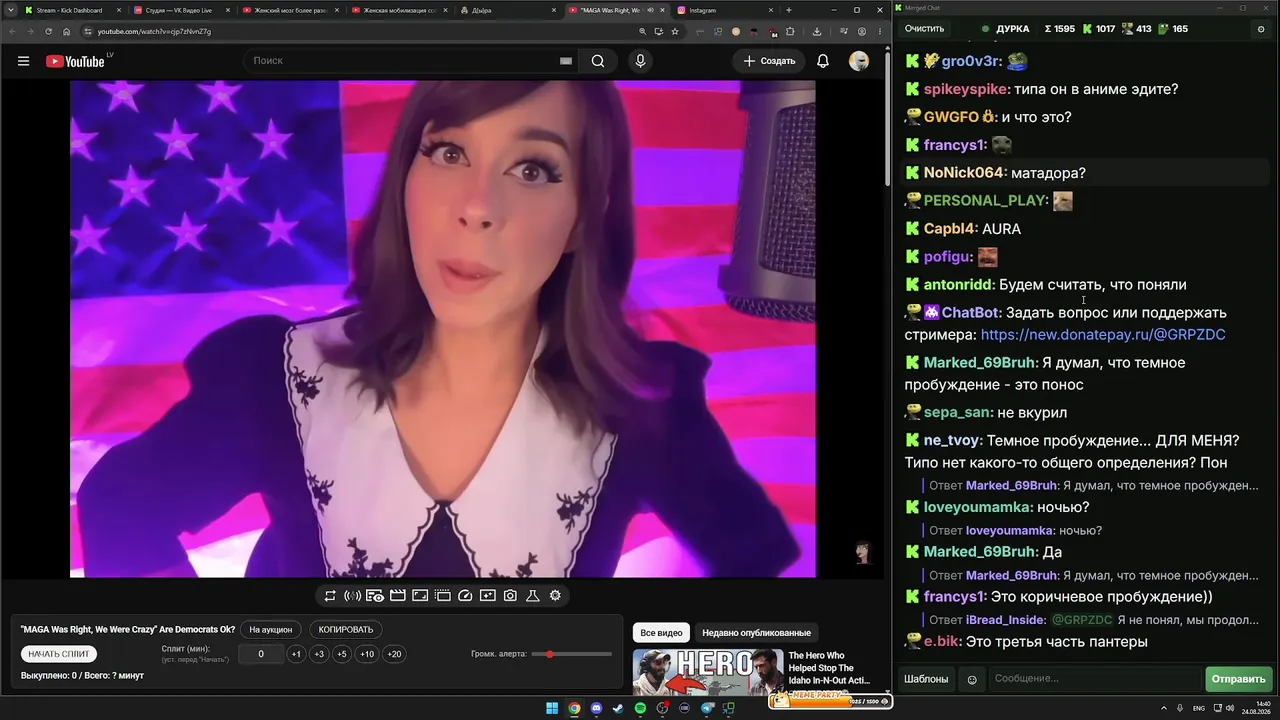
Task: Click the НАЧАТЬ СПЛИТ button
Action: 59,654
